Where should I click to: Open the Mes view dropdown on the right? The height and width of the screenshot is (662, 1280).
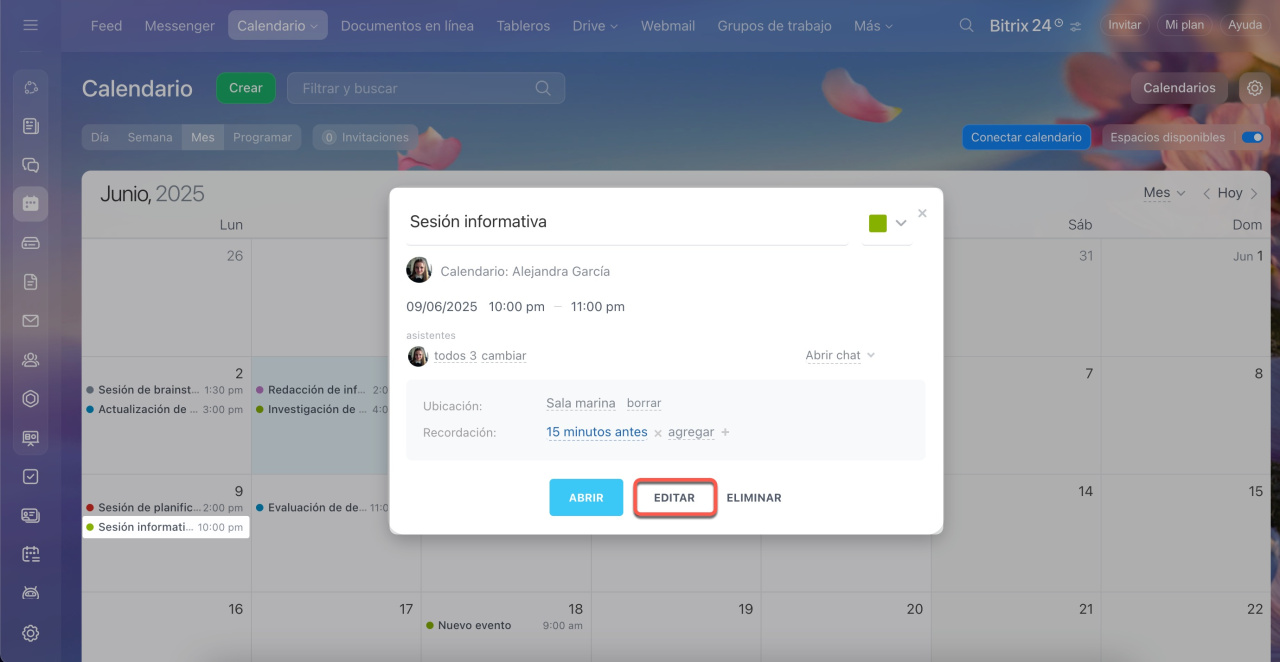point(1164,192)
